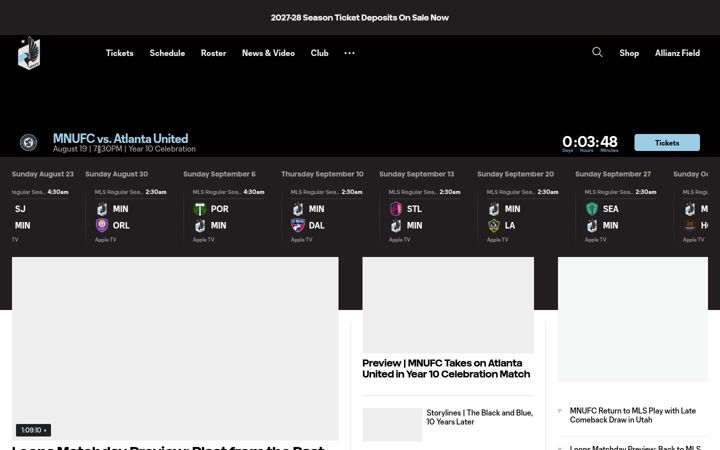The width and height of the screenshot is (720, 450).
Task: Open the Allianz Field link
Action: 677,53
